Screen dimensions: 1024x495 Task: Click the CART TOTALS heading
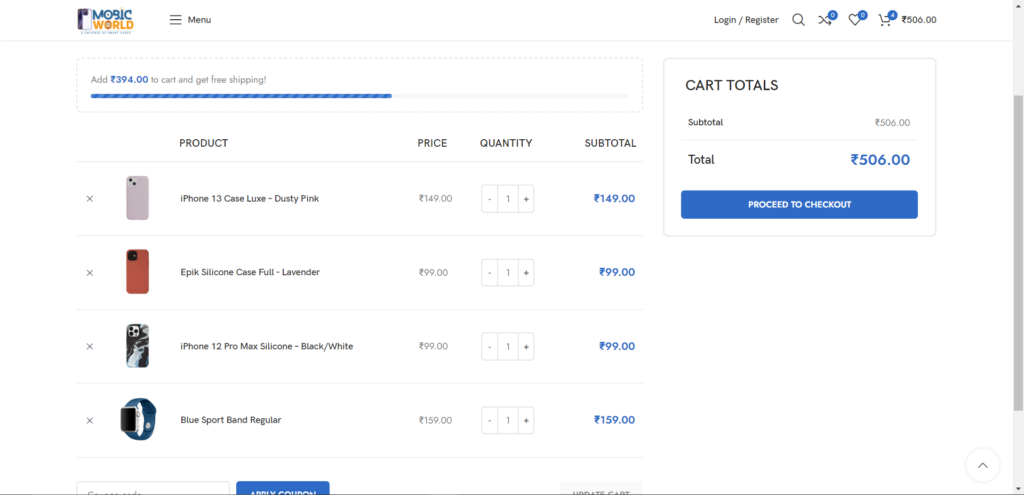[731, 86]
